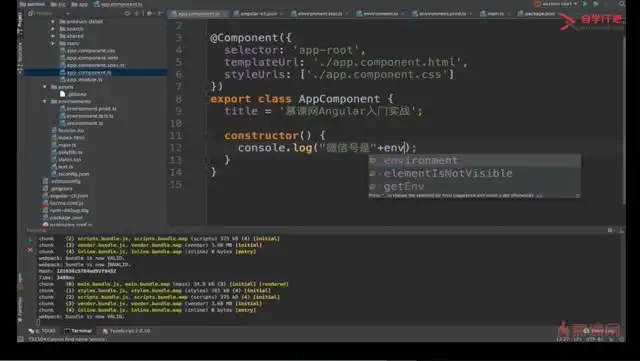640x361 pixels.
Task: Collapse the environments folder
Action: pyautogui.click(x=44, y=101)
